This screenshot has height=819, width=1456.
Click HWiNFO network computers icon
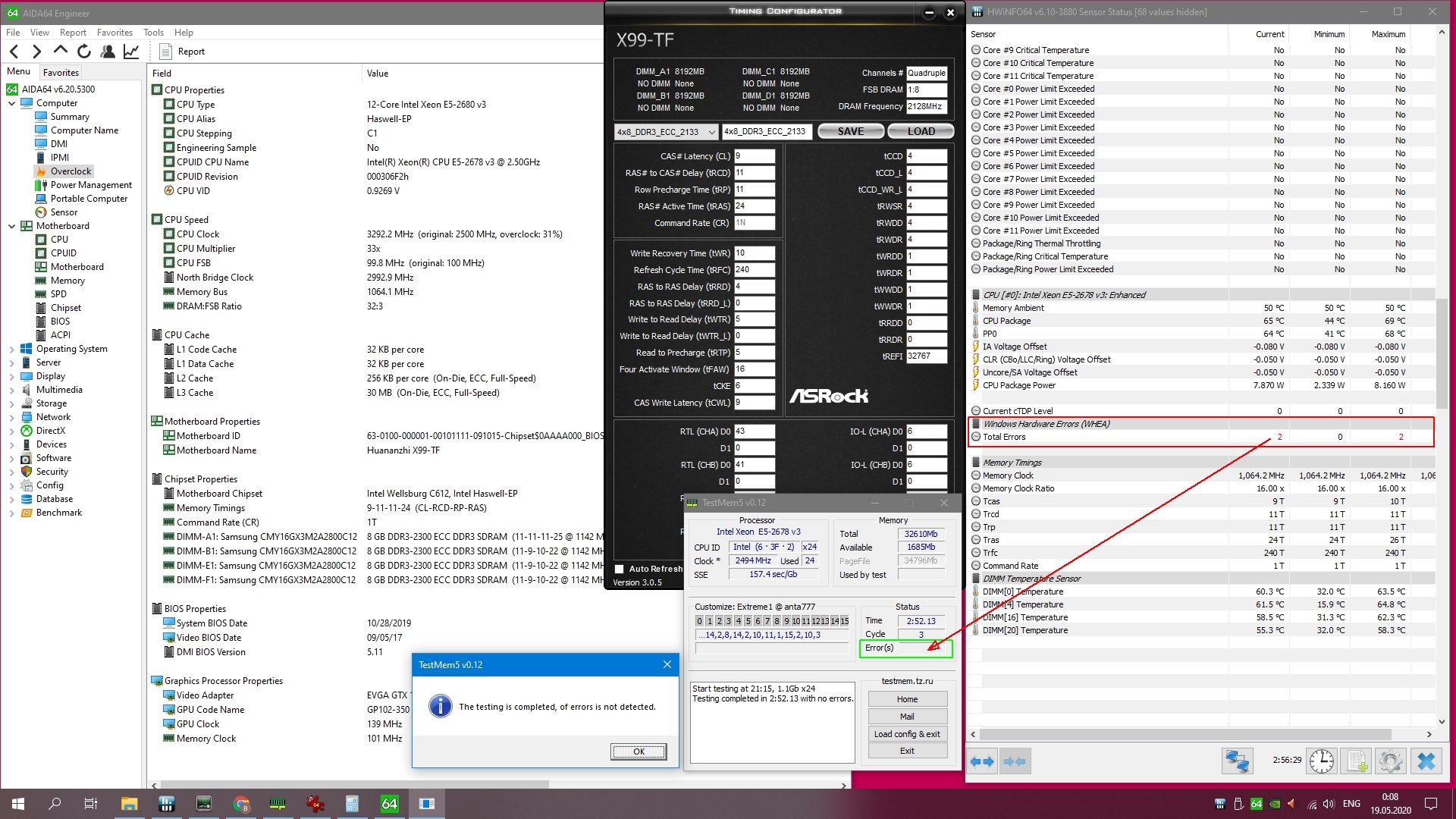[1237, 761]
